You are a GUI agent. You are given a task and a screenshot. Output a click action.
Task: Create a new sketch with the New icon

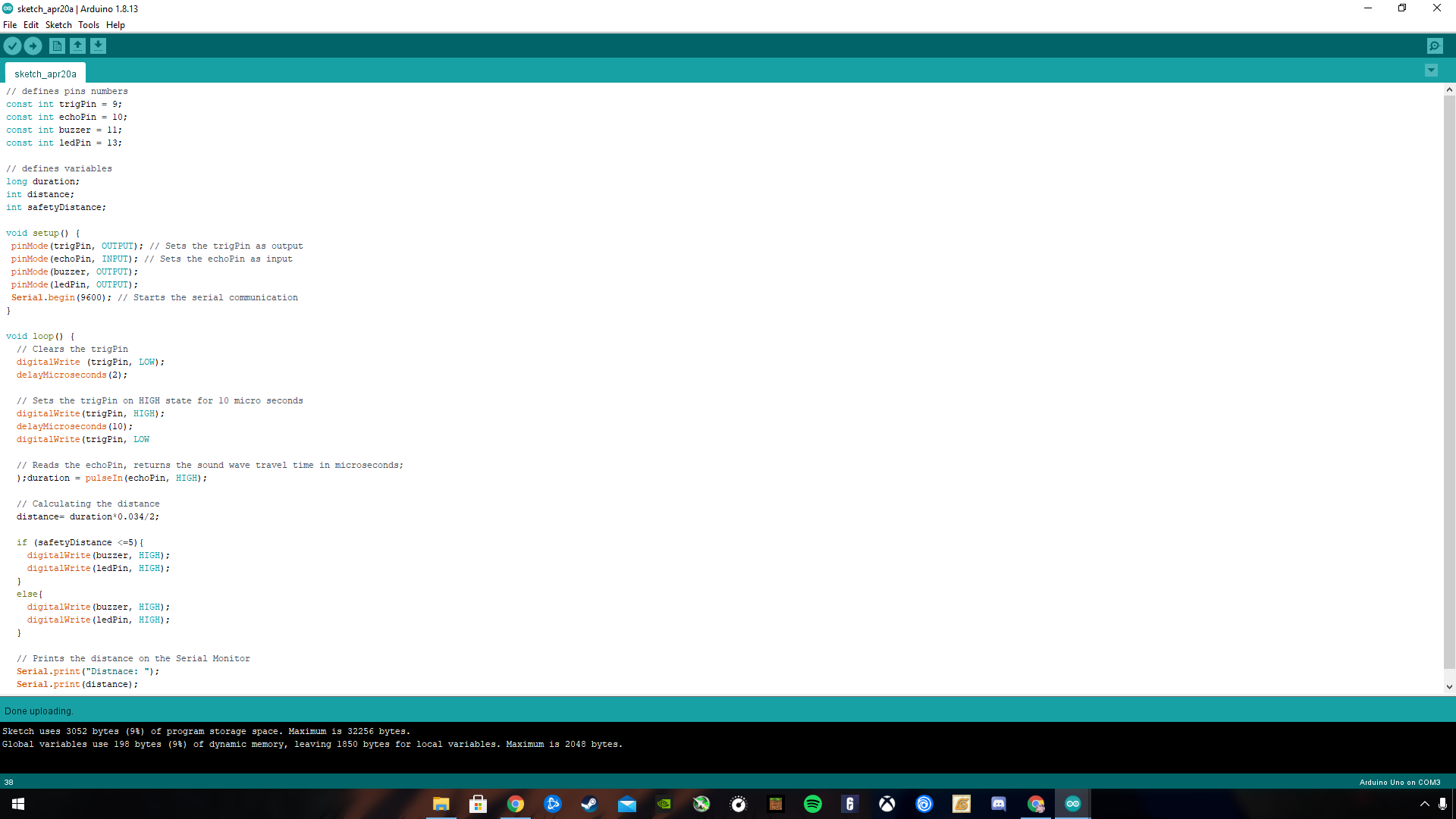(x=57, y=46)
